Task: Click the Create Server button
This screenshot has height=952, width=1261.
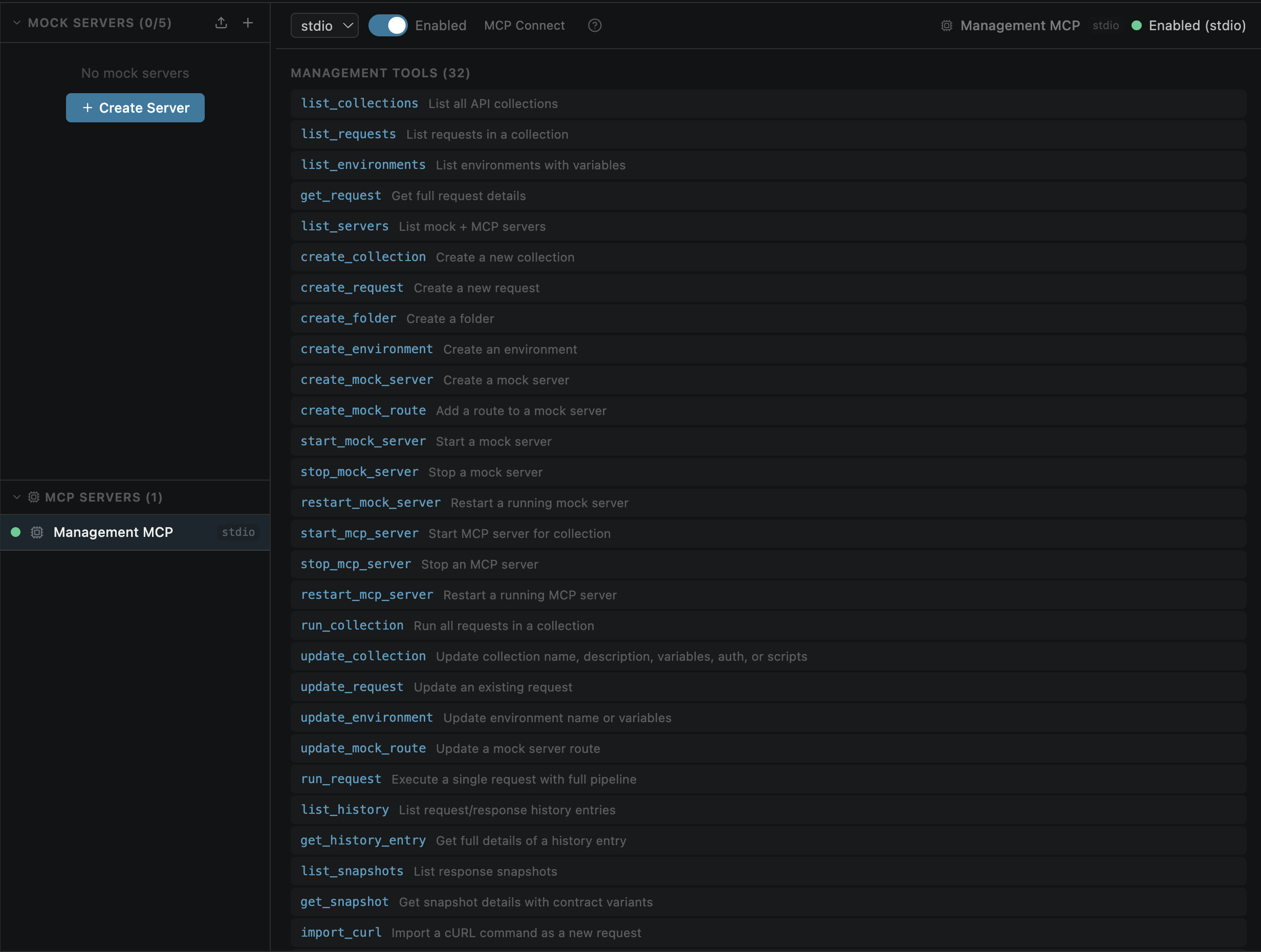Action: 135,108
